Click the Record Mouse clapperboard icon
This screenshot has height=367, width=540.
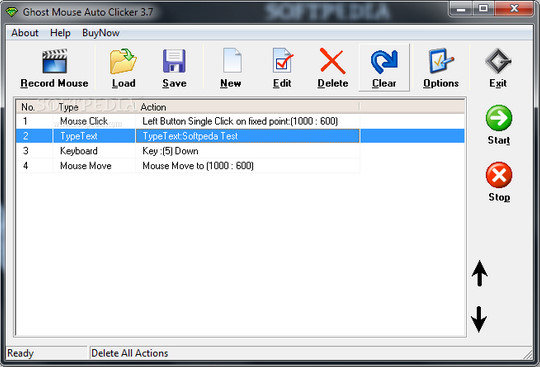click(x=54, y=61)
